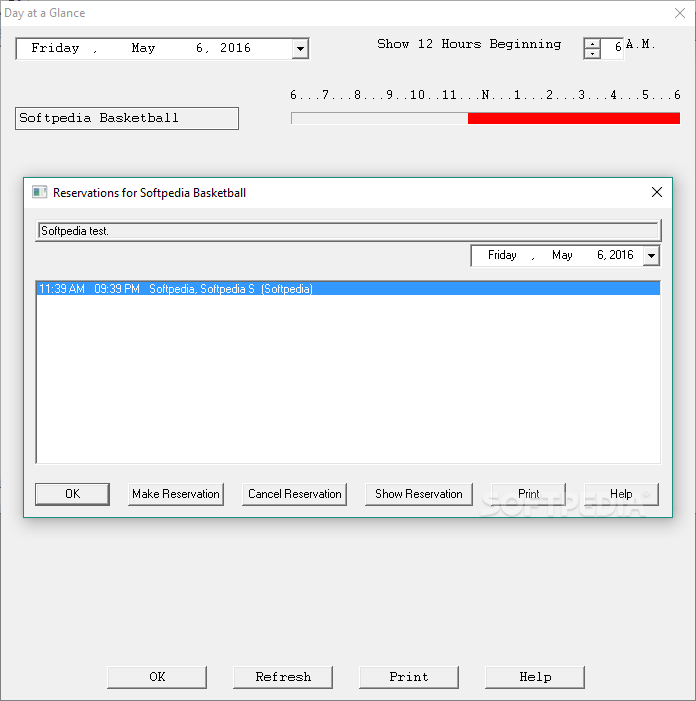Open the Reservations dialog date dropdown arrow
The width and height of the screenshot is (696, 701).
651,256
